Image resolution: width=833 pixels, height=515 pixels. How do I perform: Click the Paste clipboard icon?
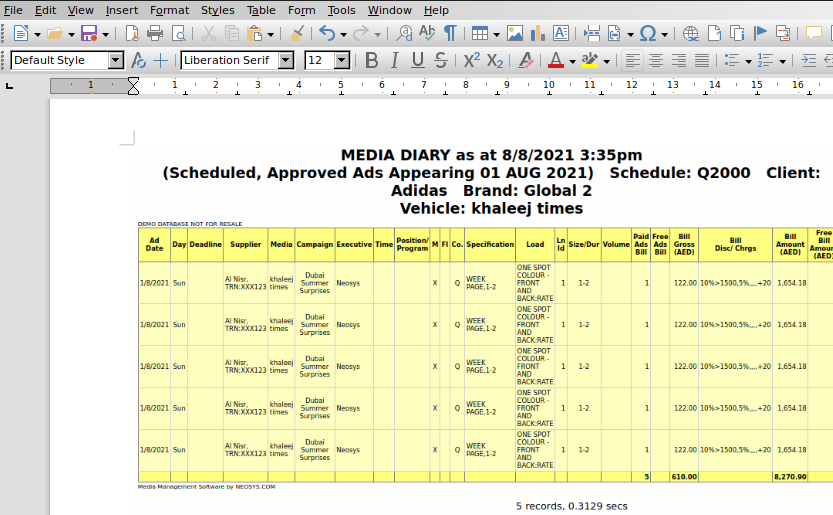[255, 33]
